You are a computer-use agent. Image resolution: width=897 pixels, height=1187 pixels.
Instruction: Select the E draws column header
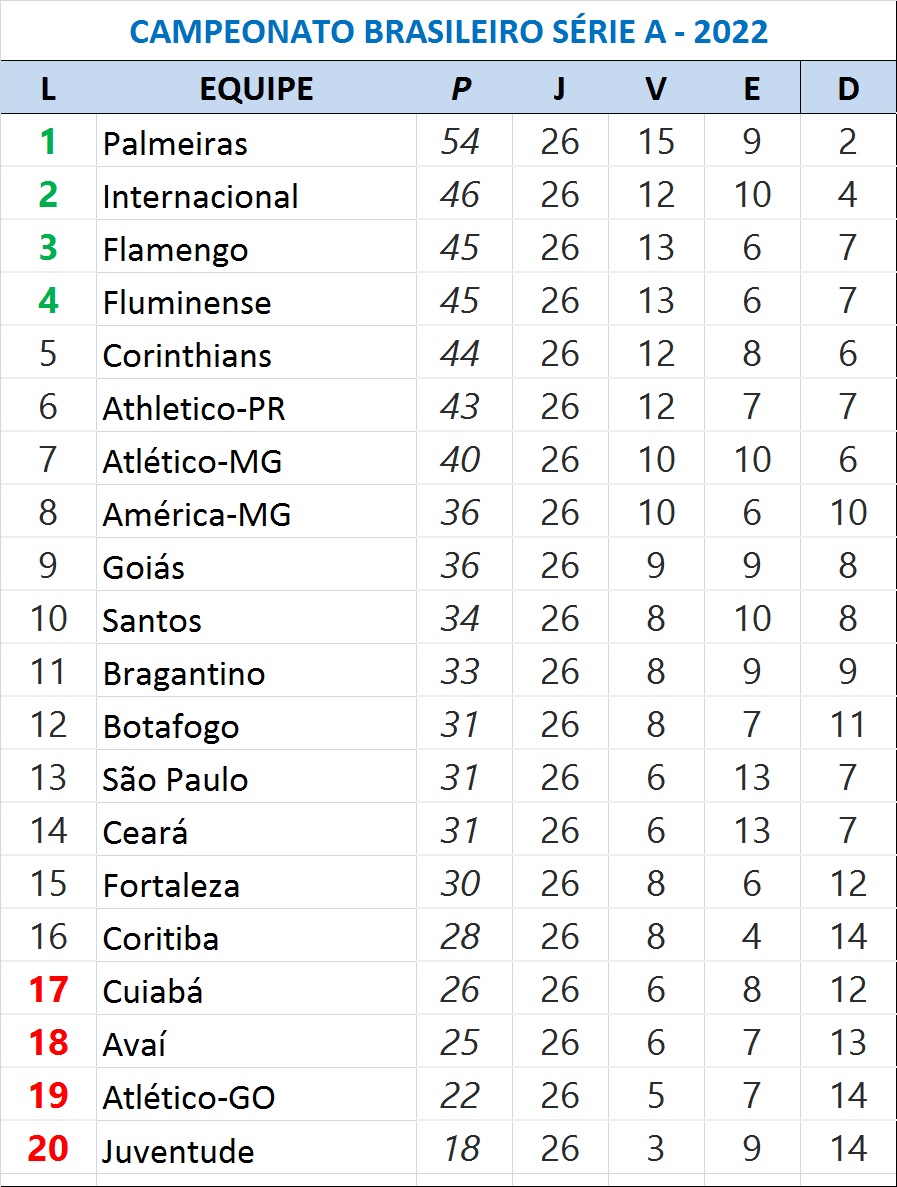(x=752, y=89)
